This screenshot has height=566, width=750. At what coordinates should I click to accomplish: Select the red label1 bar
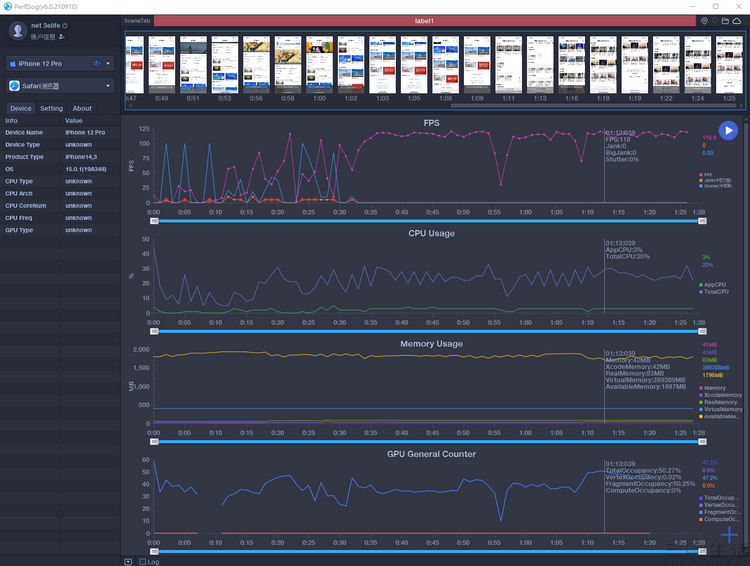click(x=424, y=21)
